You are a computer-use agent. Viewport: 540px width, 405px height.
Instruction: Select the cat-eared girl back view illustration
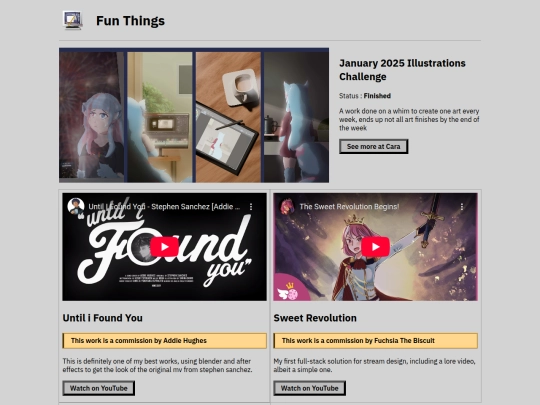297,117
